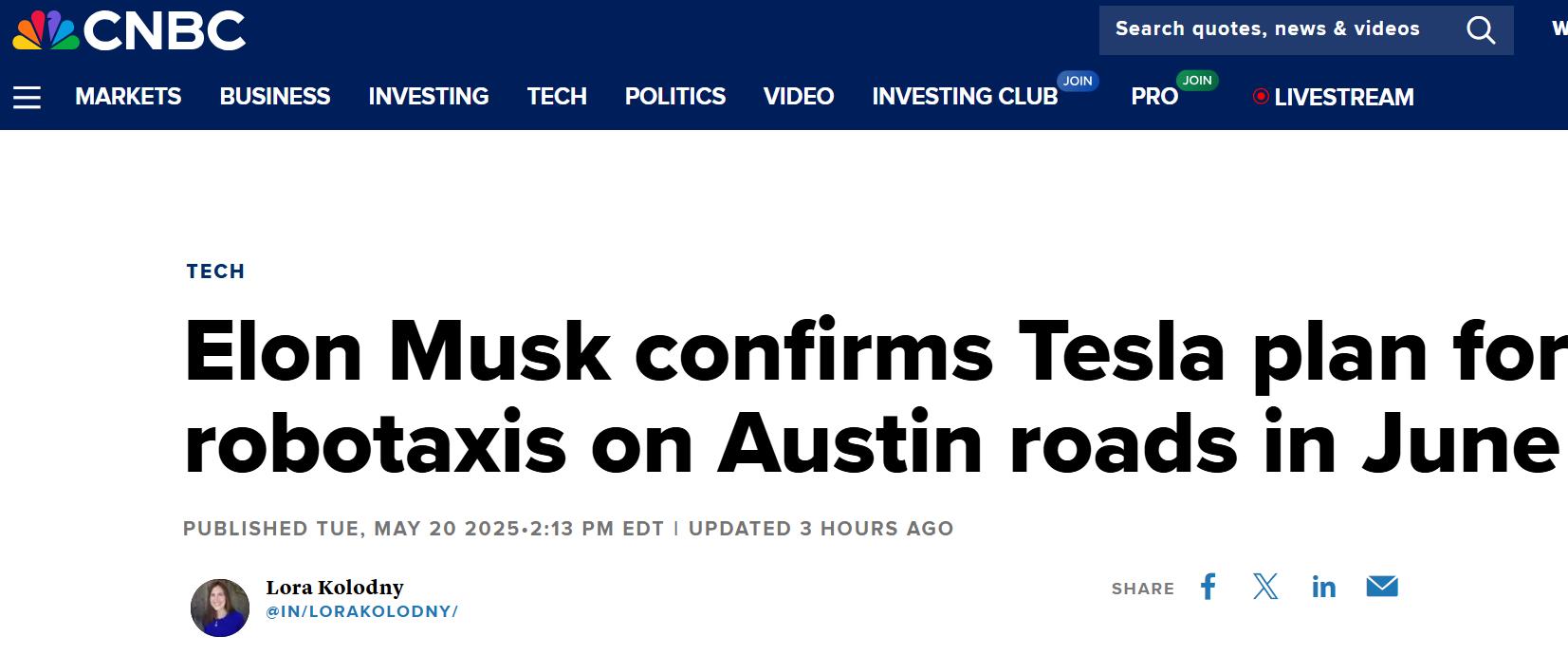Go to the Investing section
Viewport: 1568px width, 655px height.
click(x=429, y=97)
